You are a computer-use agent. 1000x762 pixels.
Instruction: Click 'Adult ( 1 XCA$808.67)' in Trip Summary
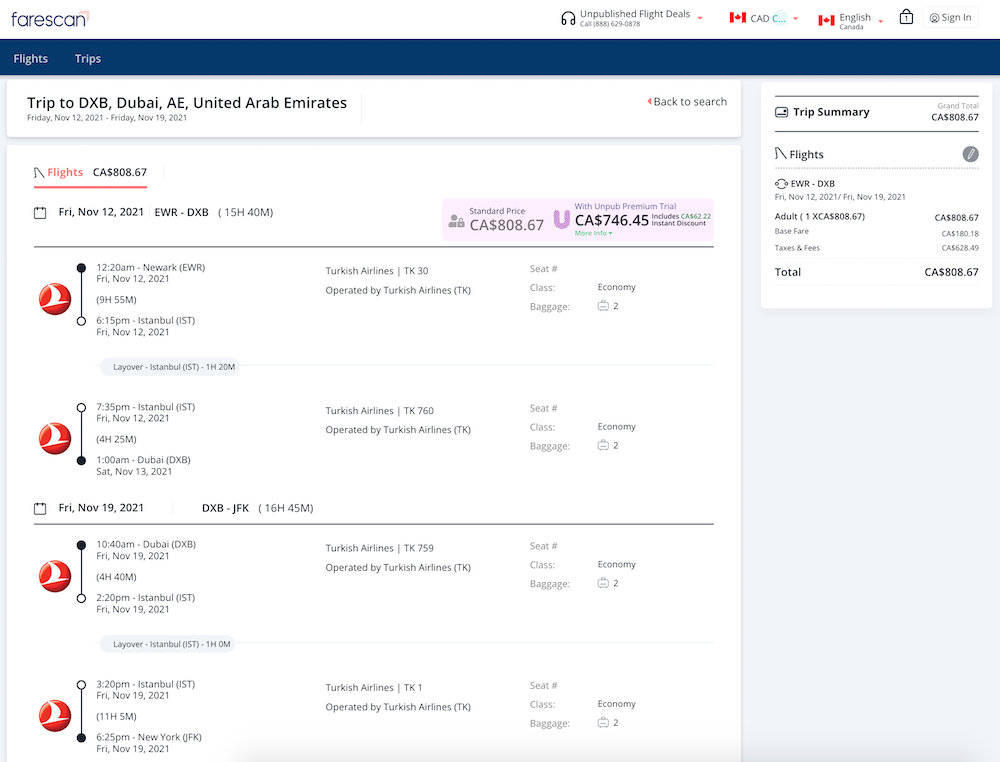tap(820, 217)
